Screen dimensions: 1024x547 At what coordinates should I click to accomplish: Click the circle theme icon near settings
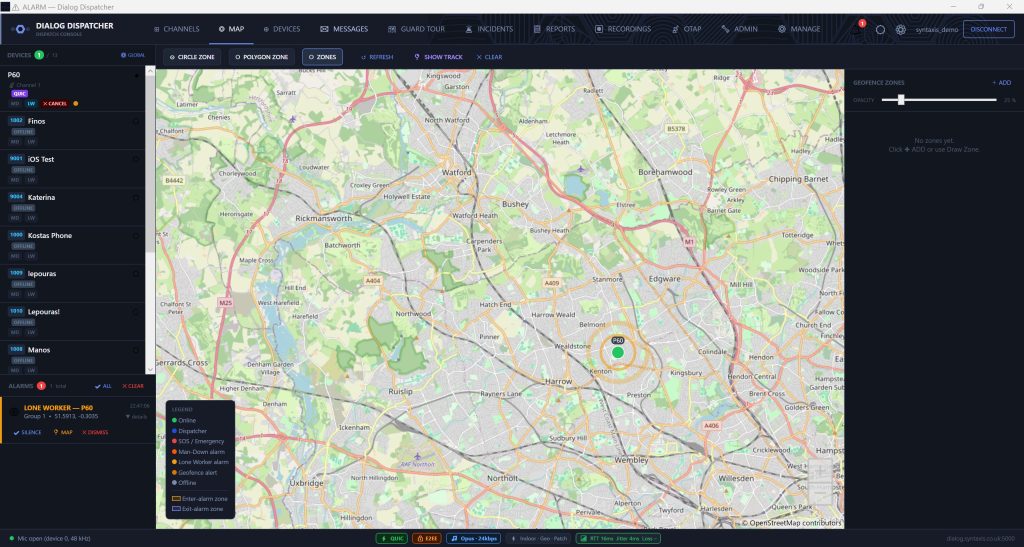(x=880, y=29)
